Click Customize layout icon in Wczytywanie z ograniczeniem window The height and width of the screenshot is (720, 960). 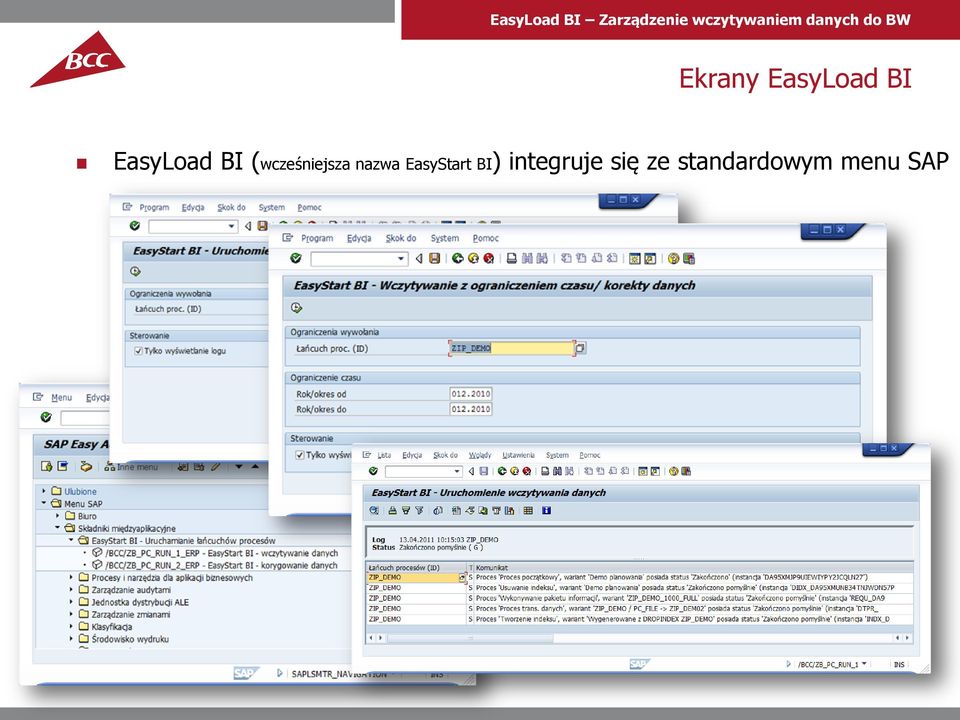[x=689, y=259]
